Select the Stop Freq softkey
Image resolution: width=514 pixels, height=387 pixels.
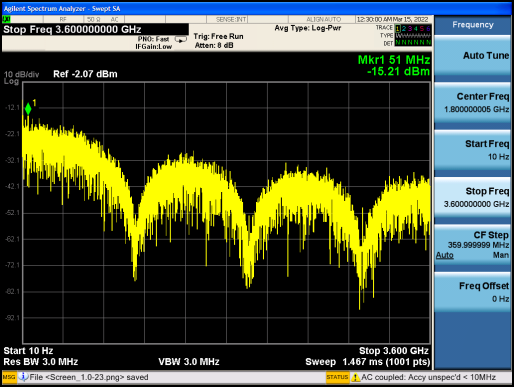coord(473,197)
